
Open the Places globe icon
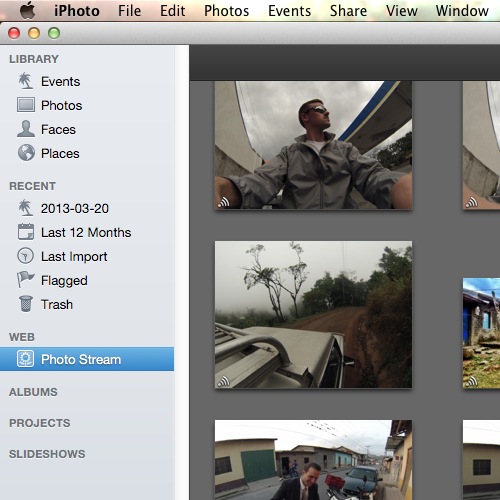pos(26,153)
